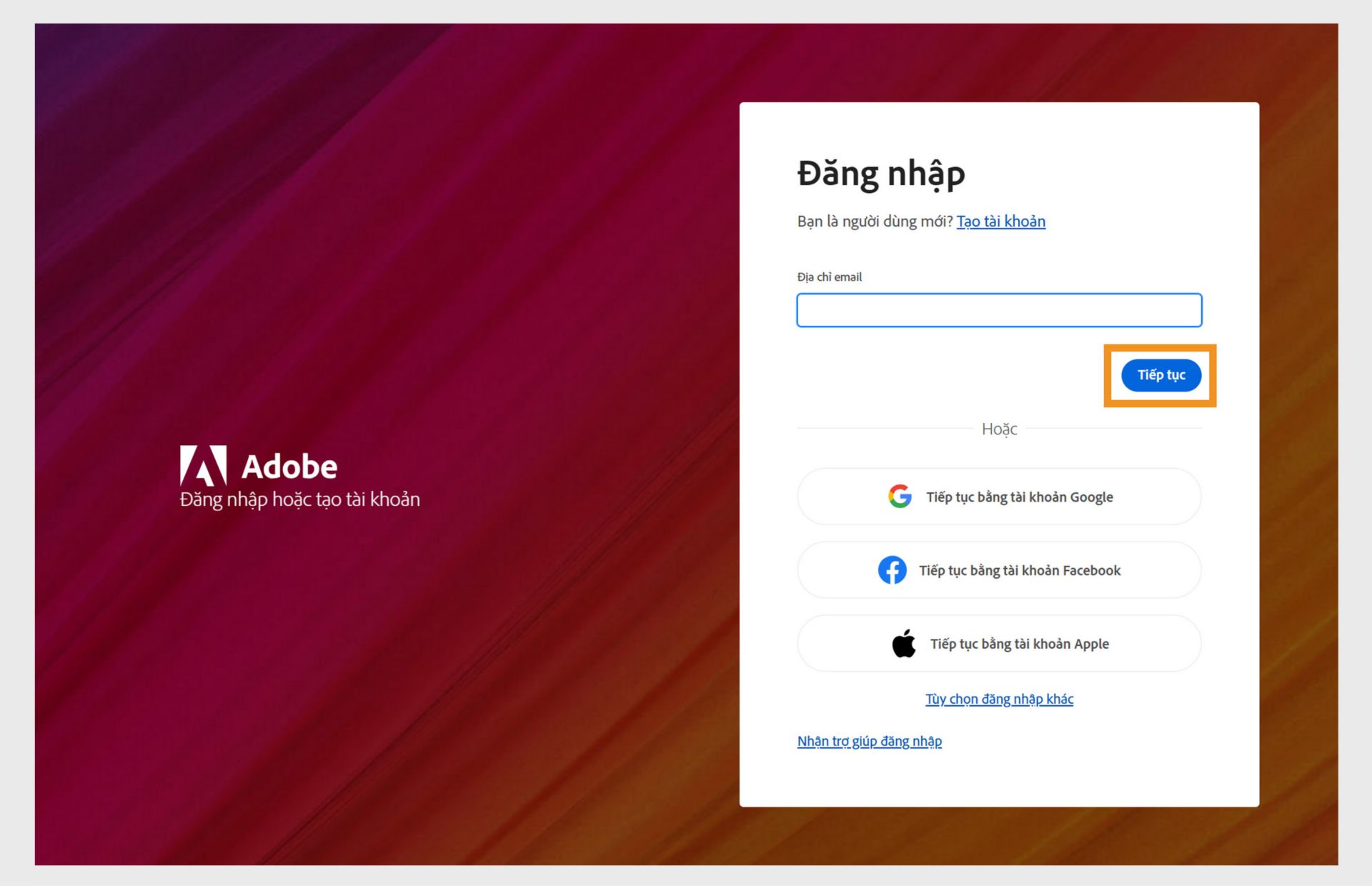This screenshot has height=886, width=1372.
Task: Click empty white area below help link
Action: 999,779
